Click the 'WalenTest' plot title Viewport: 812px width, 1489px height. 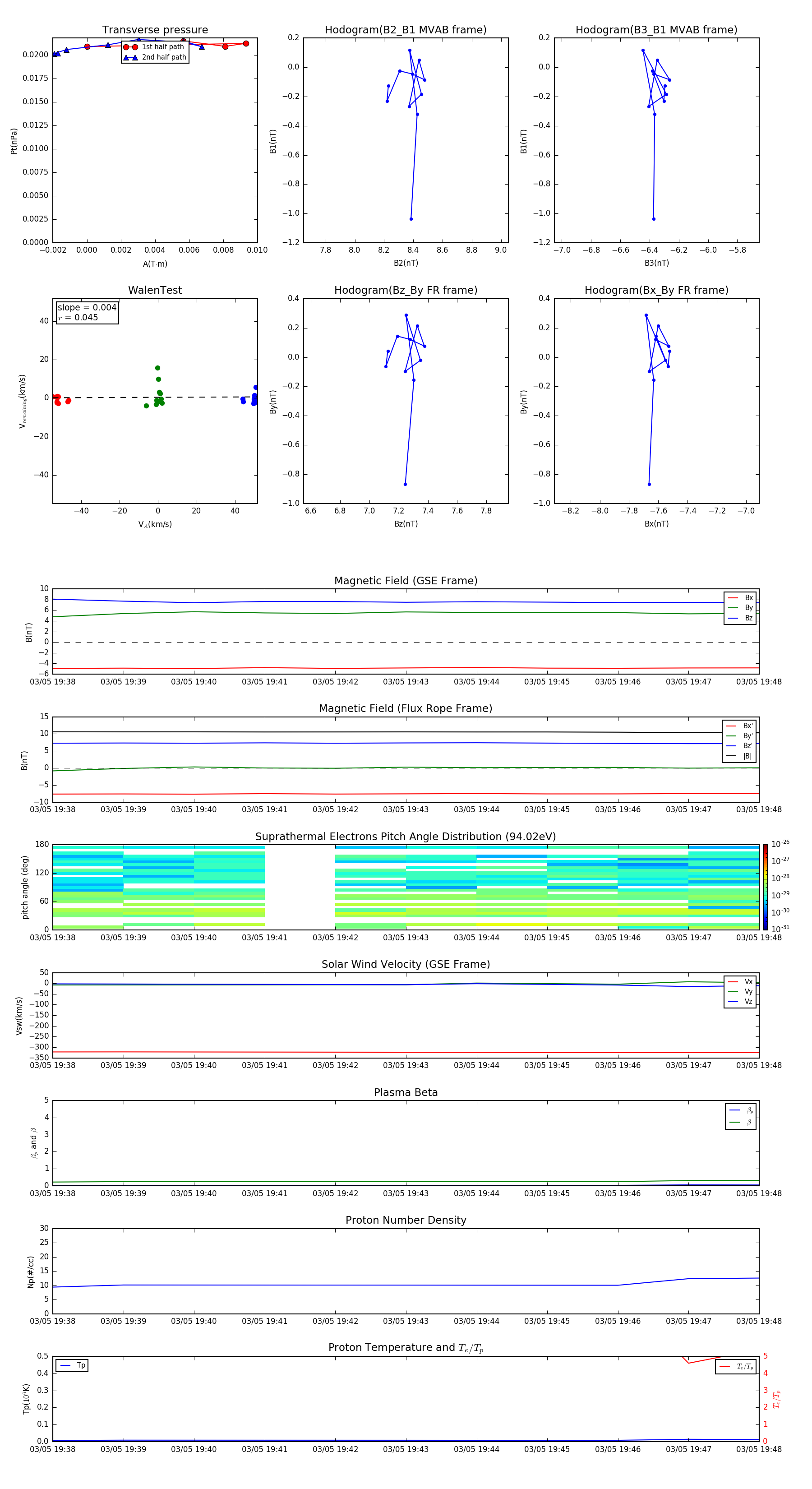(x=155, y=290)
